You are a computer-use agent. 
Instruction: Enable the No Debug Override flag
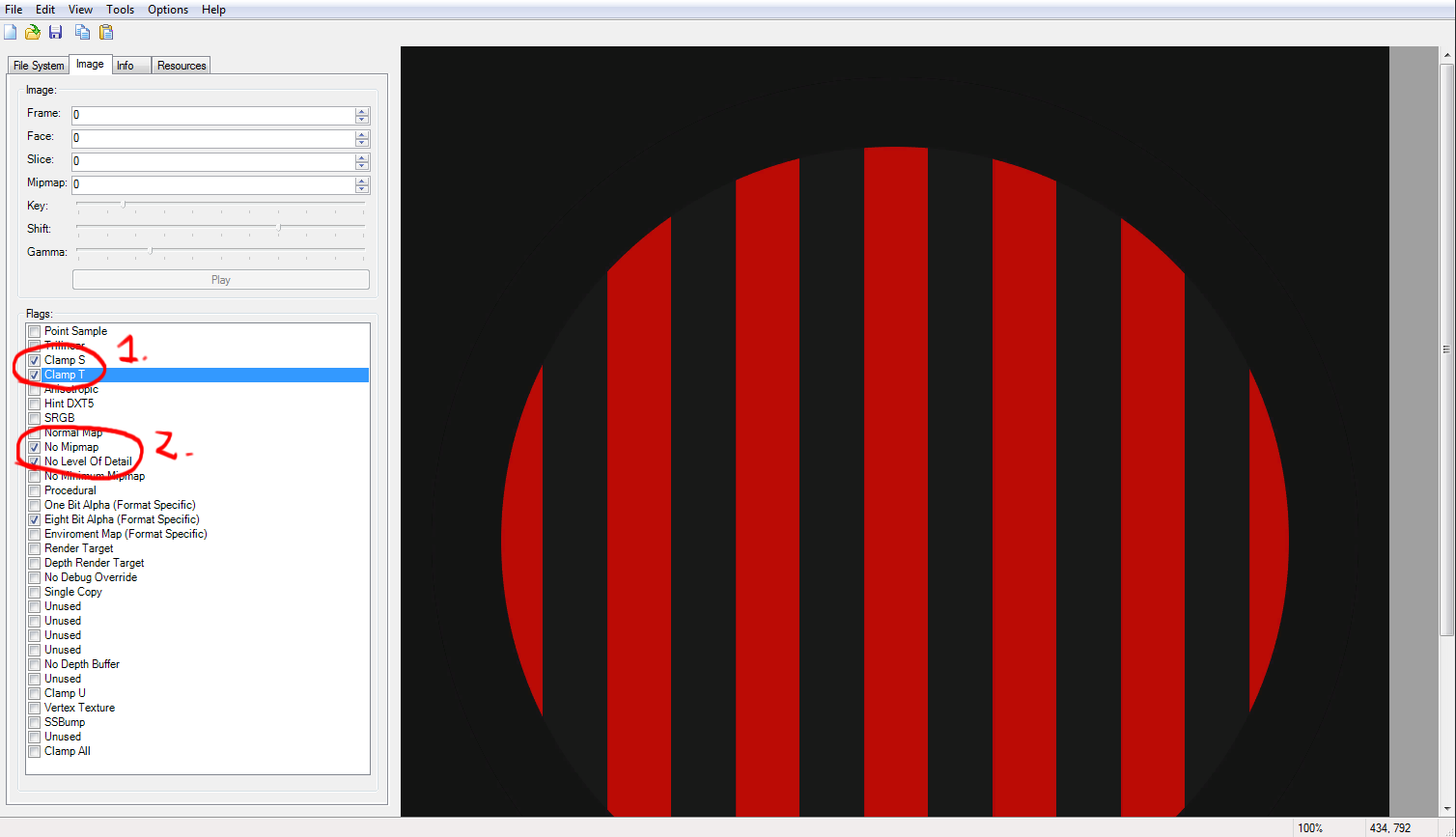point(35,577)
